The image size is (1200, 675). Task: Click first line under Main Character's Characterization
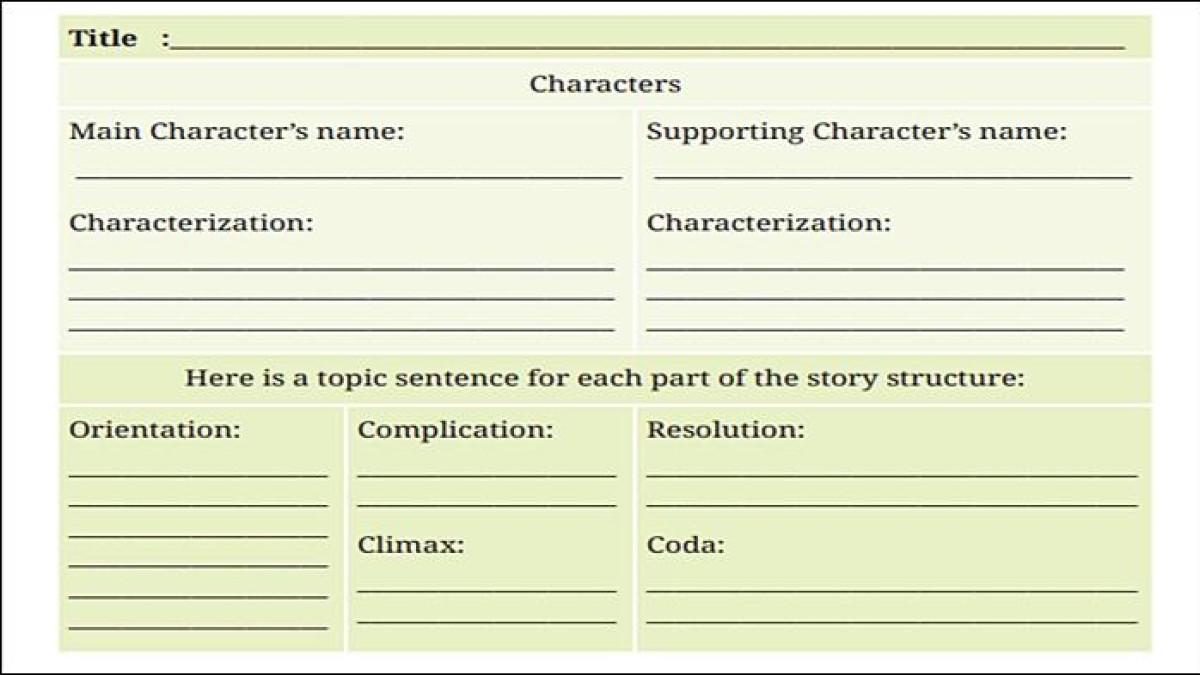[x=341, y=267]
